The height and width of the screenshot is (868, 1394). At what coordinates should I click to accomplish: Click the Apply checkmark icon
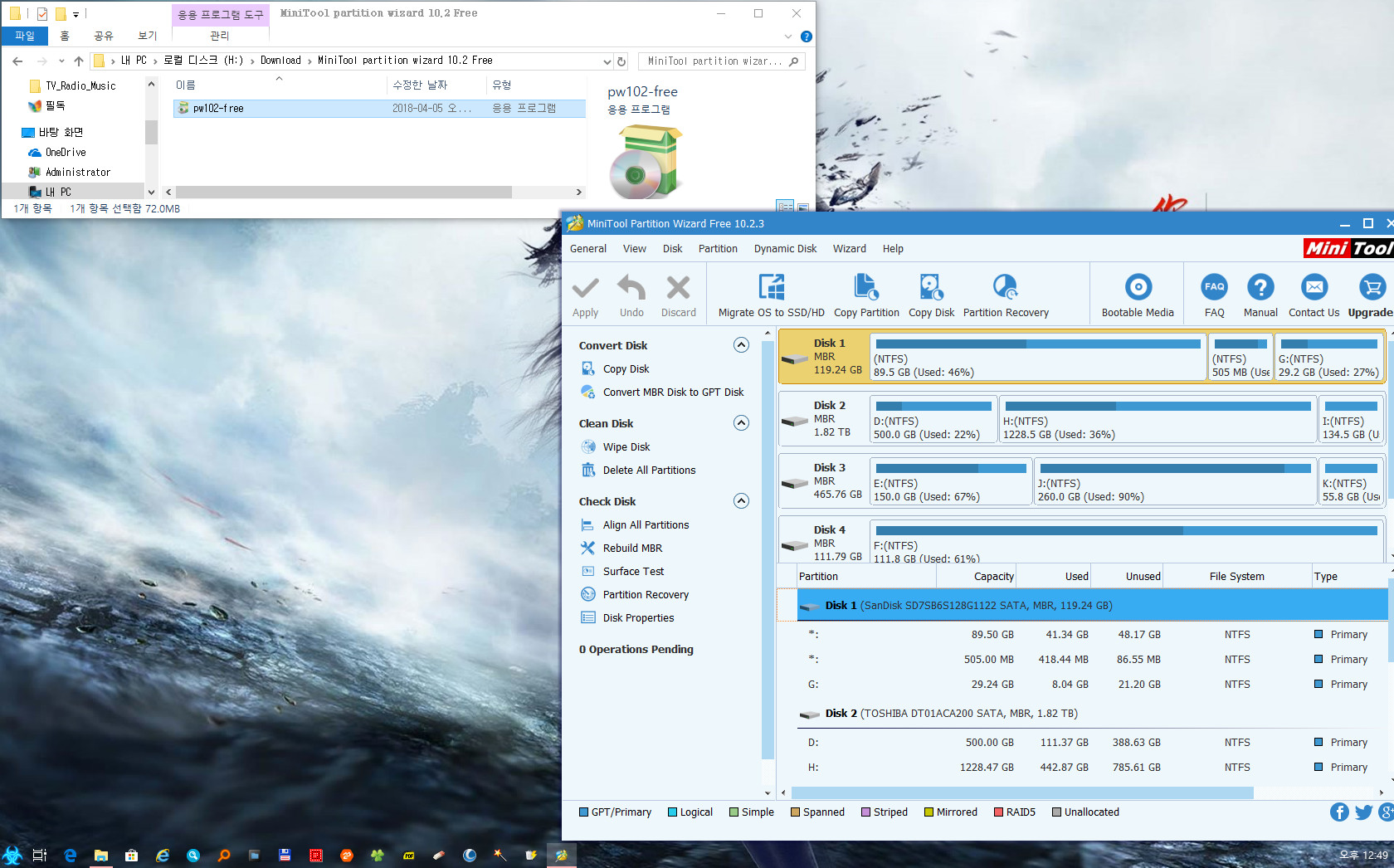tap(585, 287)
